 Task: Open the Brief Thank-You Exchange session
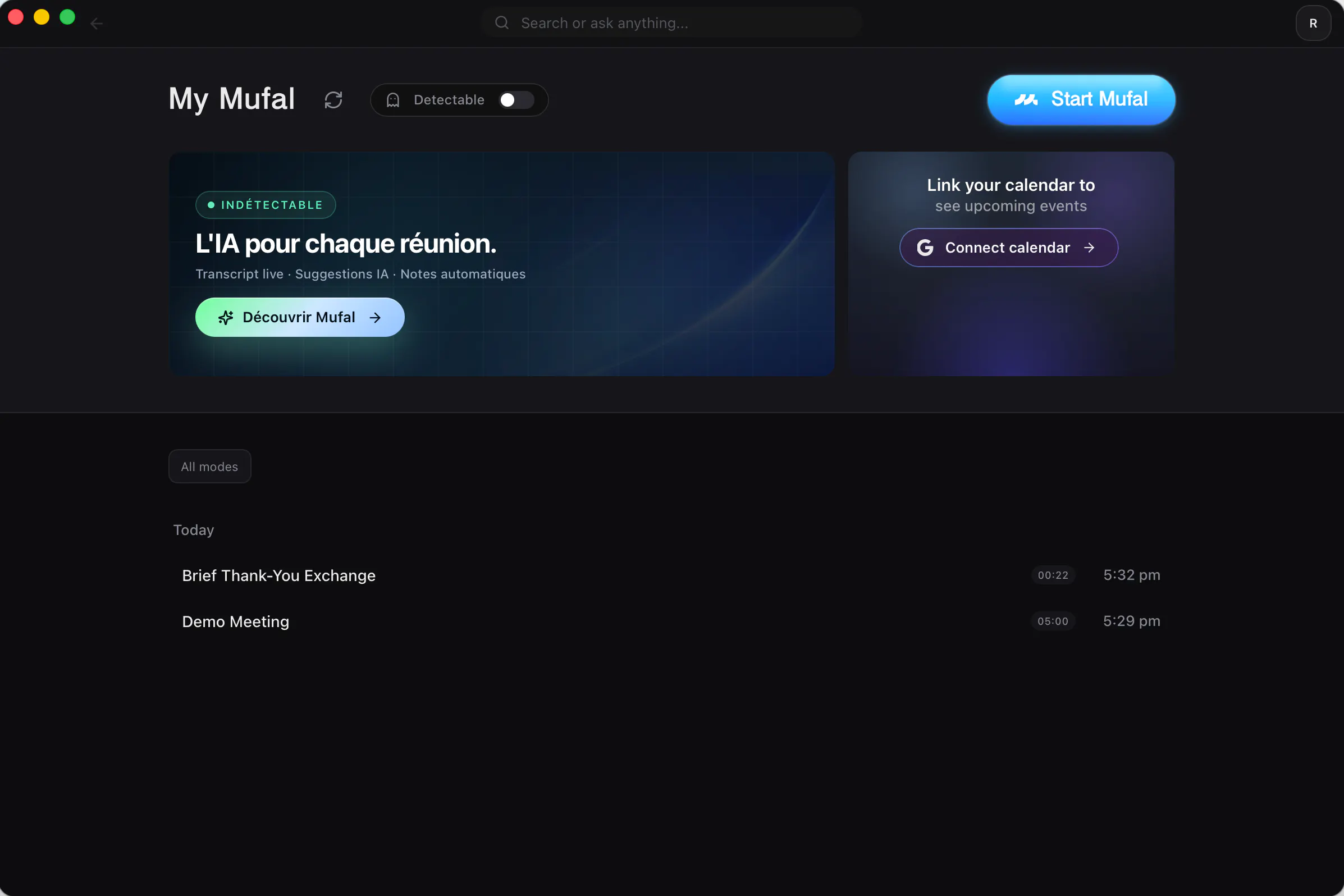[671, 575]
